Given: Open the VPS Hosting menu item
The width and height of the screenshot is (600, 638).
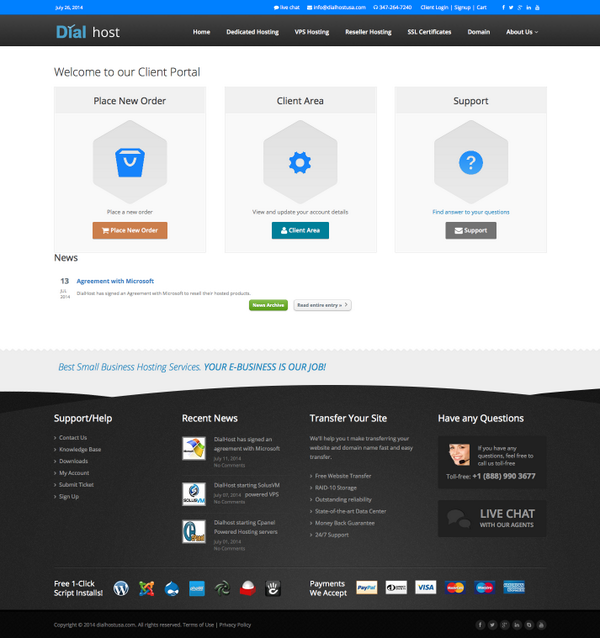Looking at the screenshot, I should (x=312, y=32).
